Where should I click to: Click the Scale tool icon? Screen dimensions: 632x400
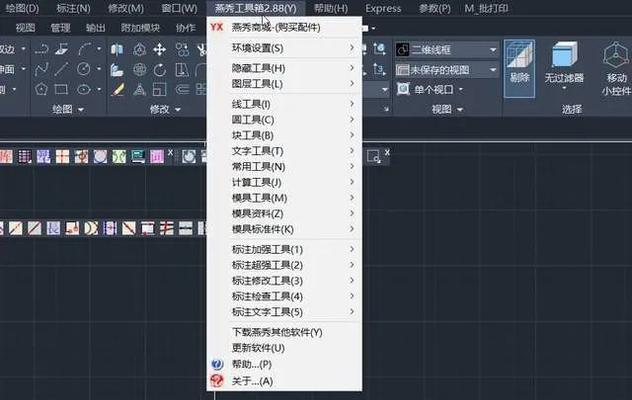point(160,89)
